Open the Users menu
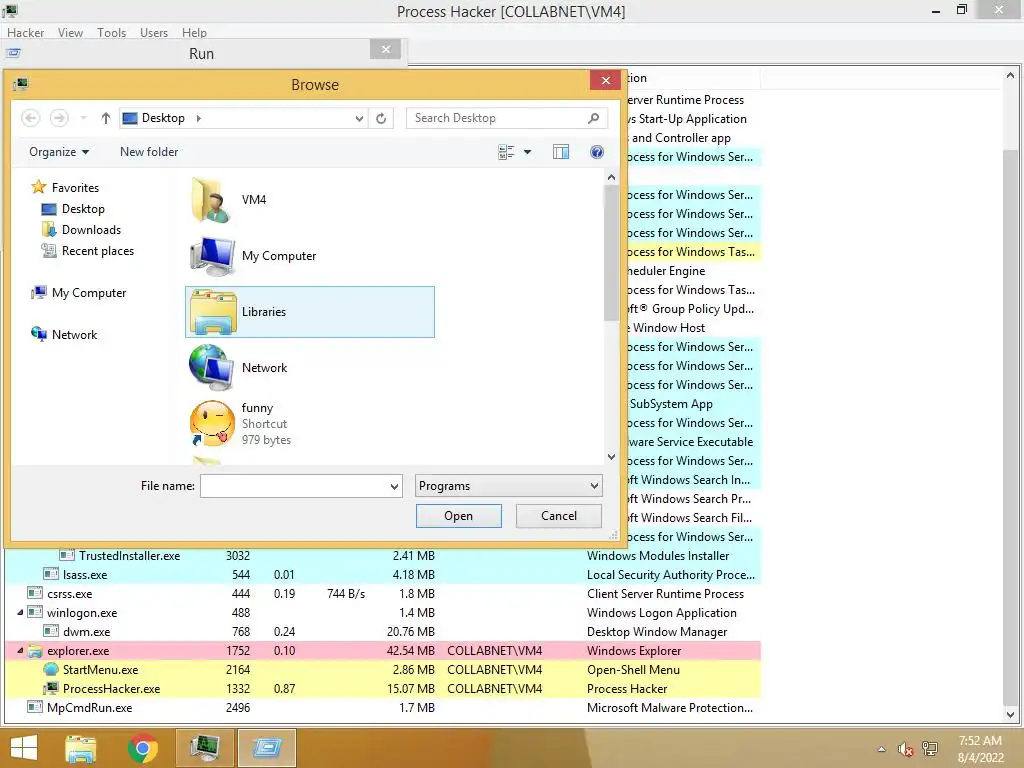The image size is (1024, 768). 153,33
